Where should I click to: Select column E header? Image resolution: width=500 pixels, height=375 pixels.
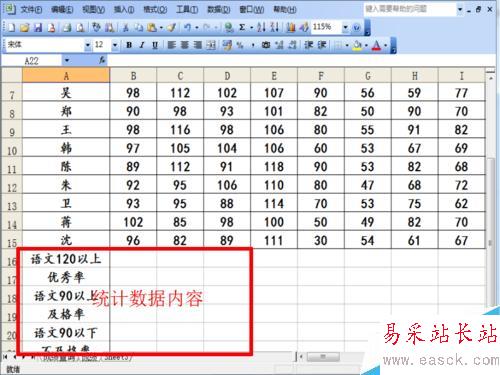pyautogui.click(x=274, y=76)
